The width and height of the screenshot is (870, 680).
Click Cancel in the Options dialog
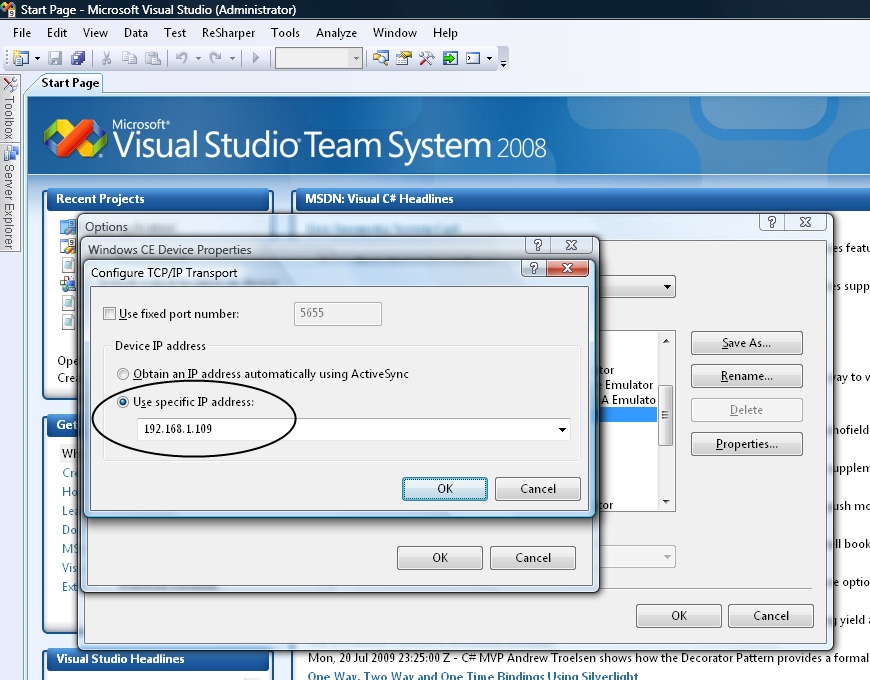(x=771, y=616)
